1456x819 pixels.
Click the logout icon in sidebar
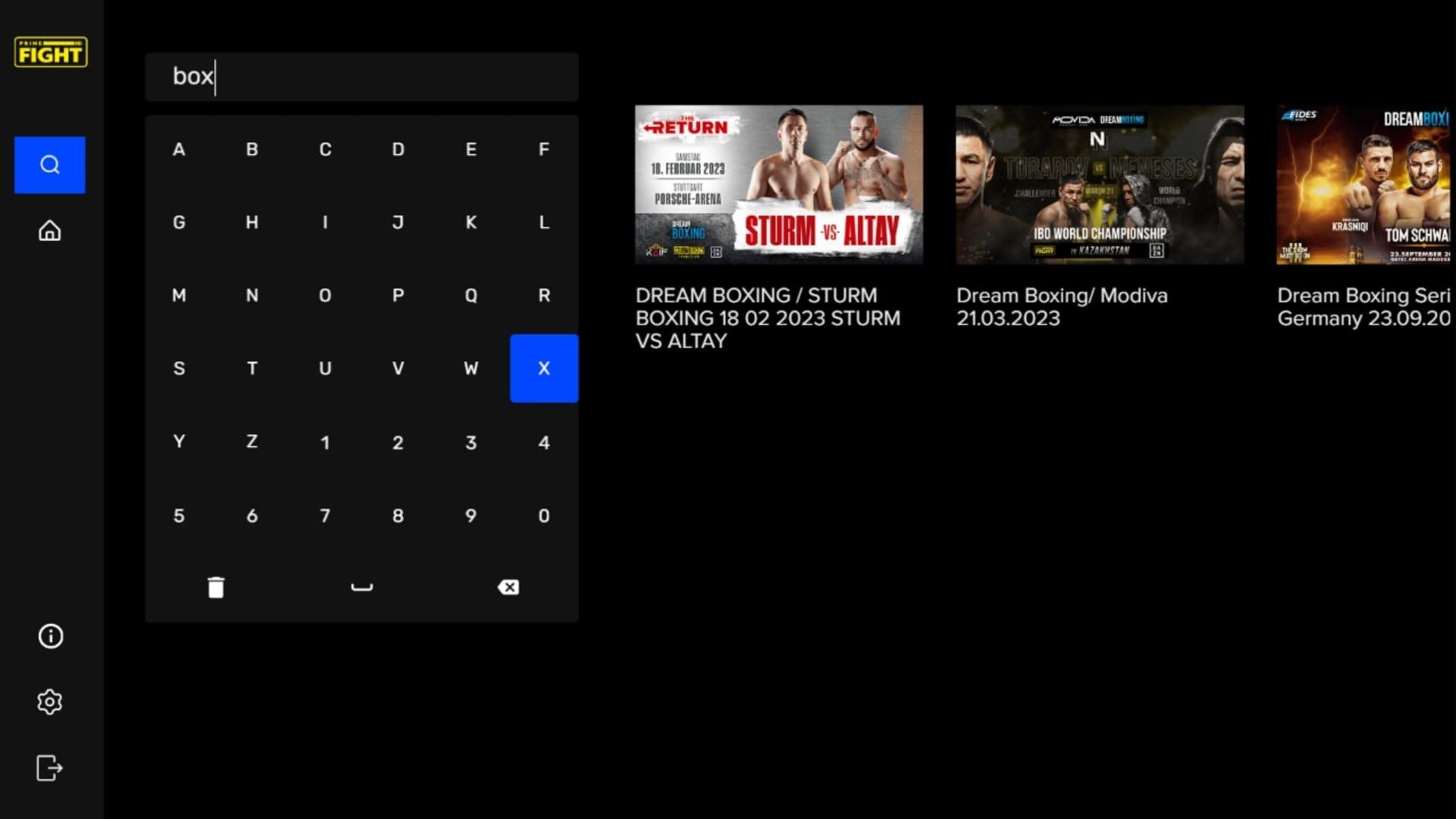point(50,768)
